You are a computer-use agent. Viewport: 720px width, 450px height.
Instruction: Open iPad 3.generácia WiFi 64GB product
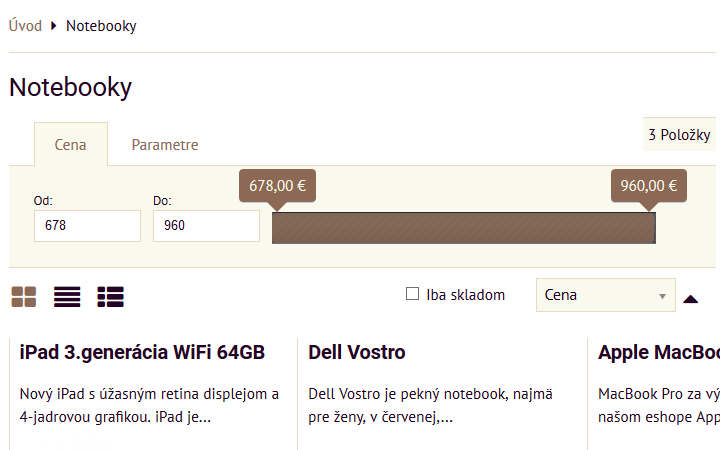coord(142,352)
